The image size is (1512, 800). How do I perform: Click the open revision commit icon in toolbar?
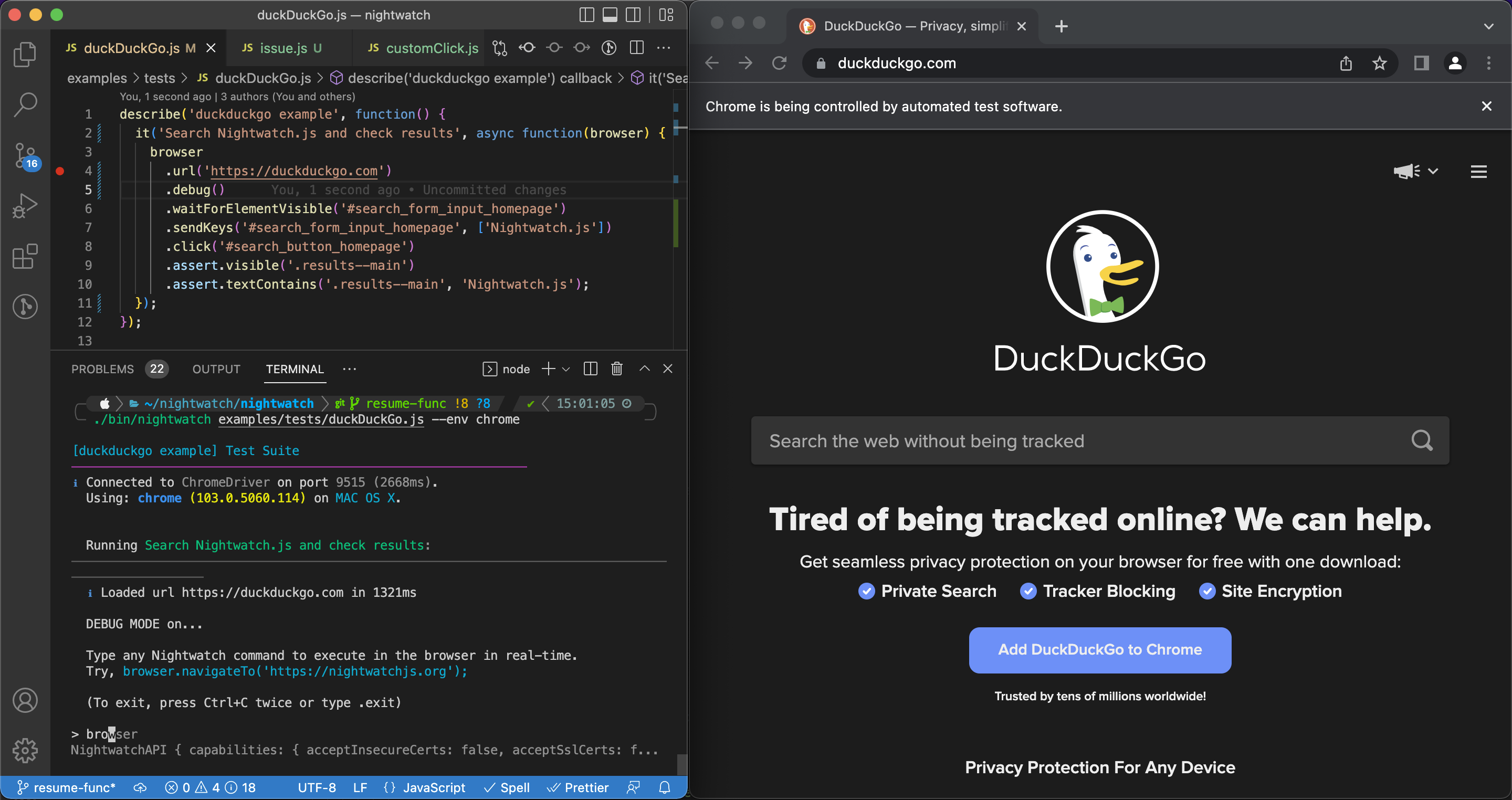tap(554, 48)
